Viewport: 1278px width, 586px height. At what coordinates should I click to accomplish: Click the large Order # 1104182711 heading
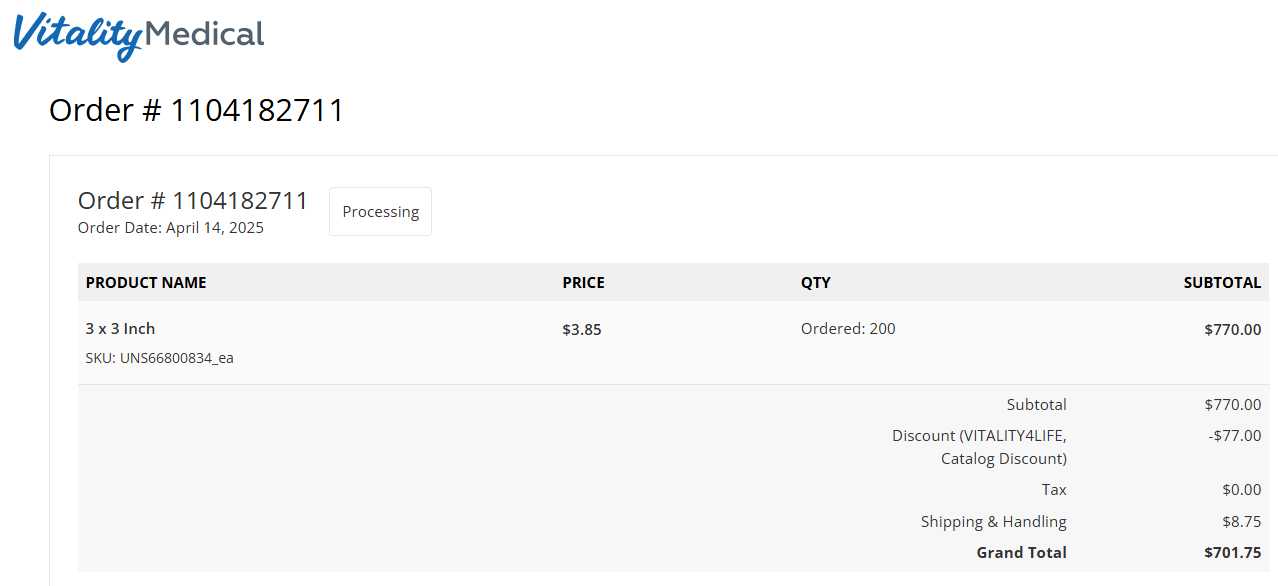tap(197, 110)
